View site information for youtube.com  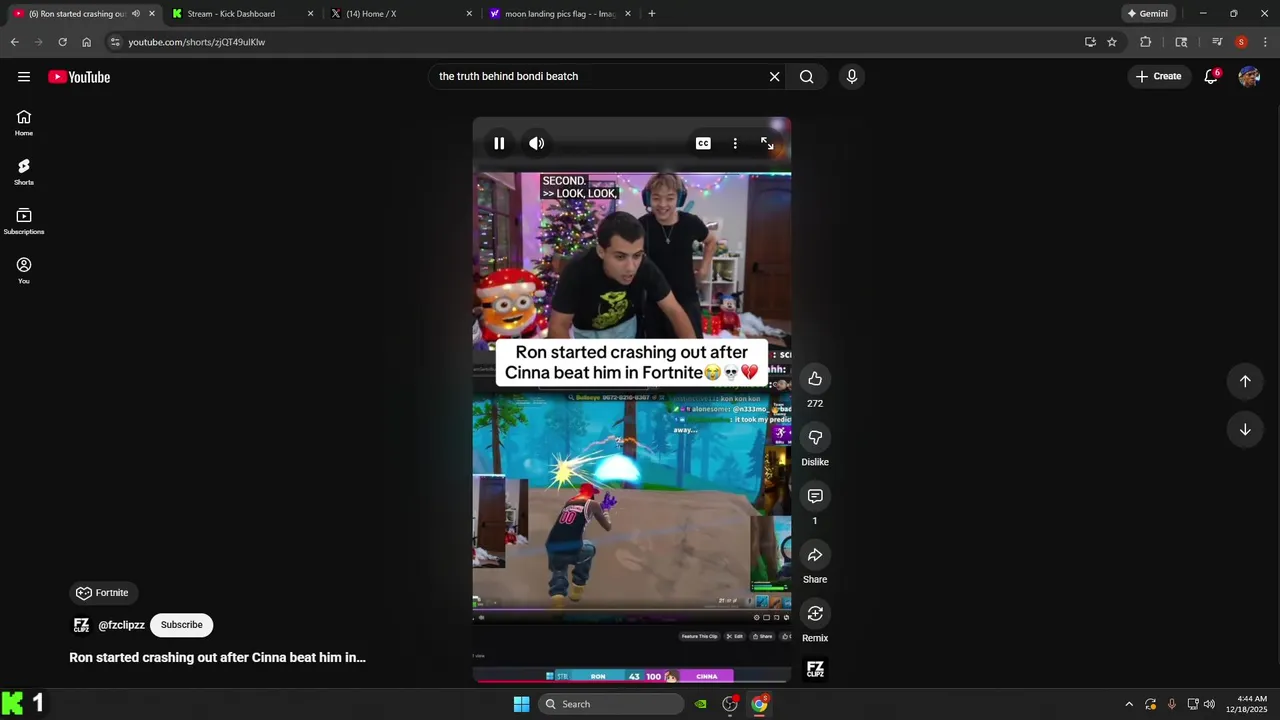point(115,42)
